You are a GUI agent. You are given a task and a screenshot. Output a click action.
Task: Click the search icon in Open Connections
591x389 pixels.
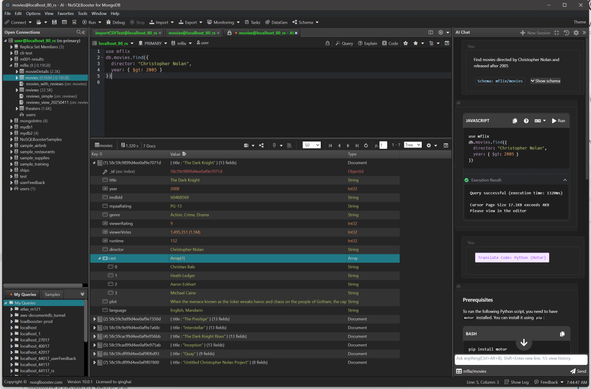[x=79, y=32]
